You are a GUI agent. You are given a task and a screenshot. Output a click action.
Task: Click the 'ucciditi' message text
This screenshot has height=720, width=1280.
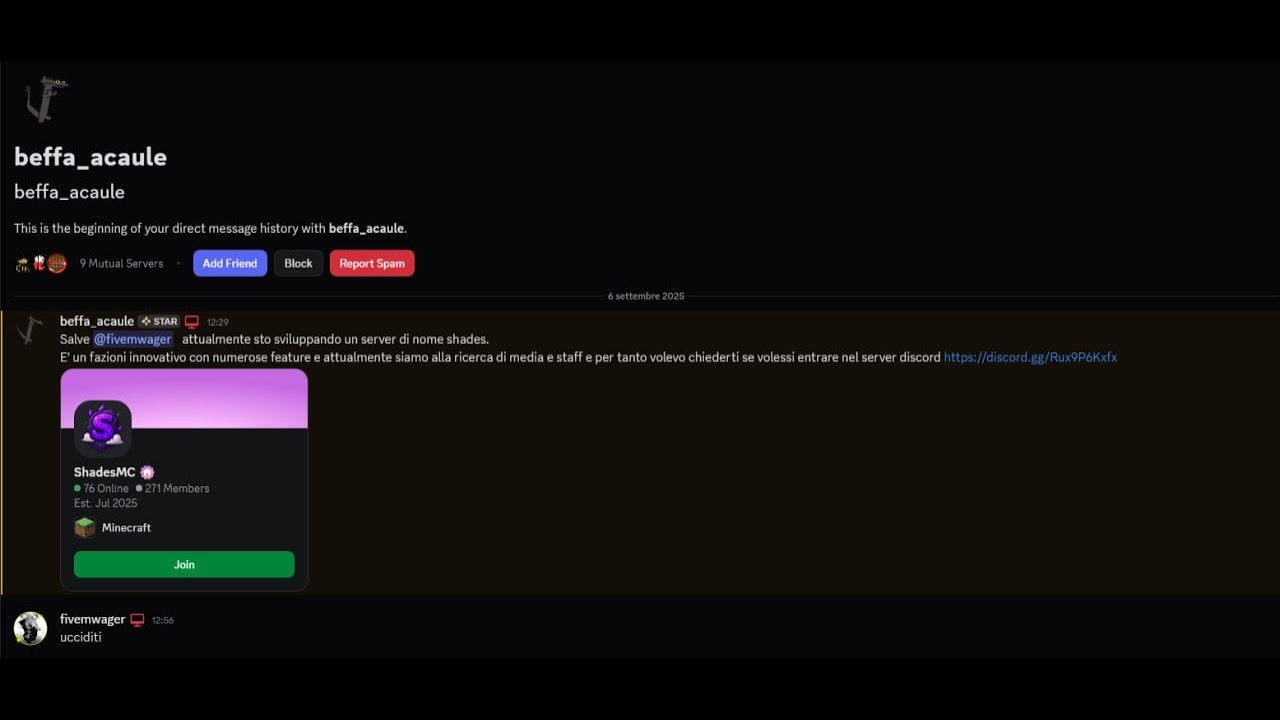point(80,637)
